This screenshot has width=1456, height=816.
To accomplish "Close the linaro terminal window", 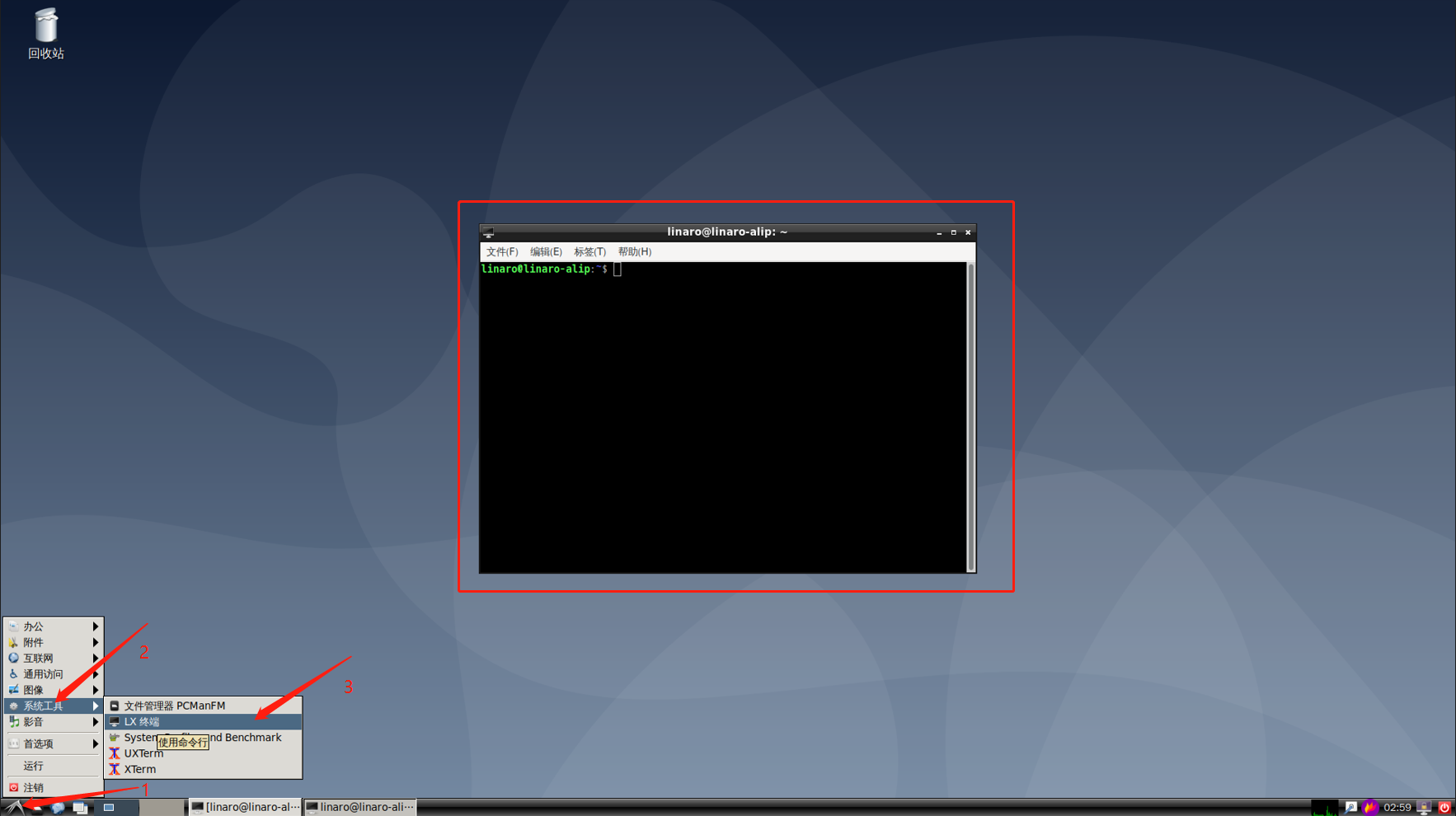I will point(968,232).
